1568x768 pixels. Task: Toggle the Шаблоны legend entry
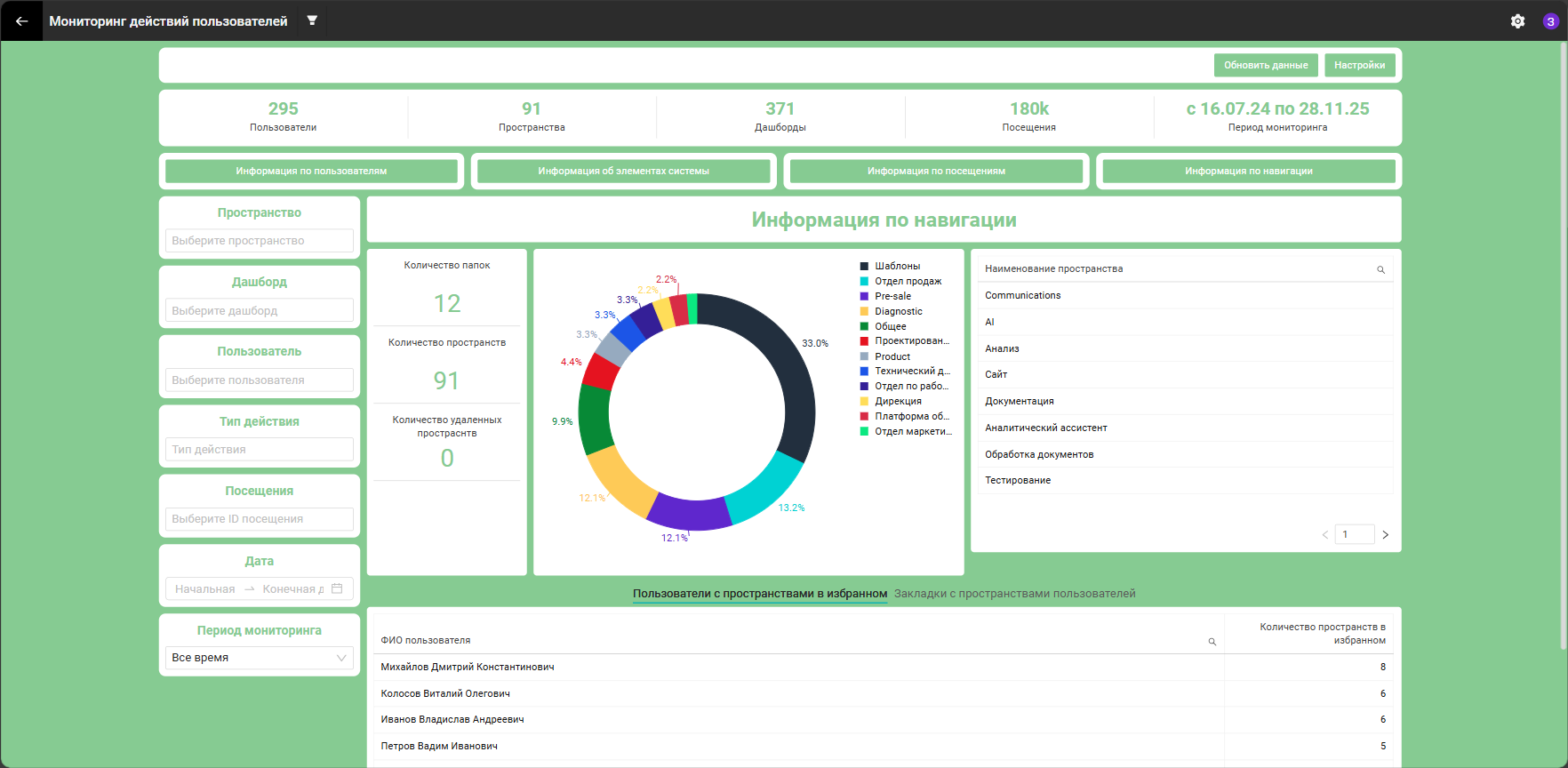(890, 266)
